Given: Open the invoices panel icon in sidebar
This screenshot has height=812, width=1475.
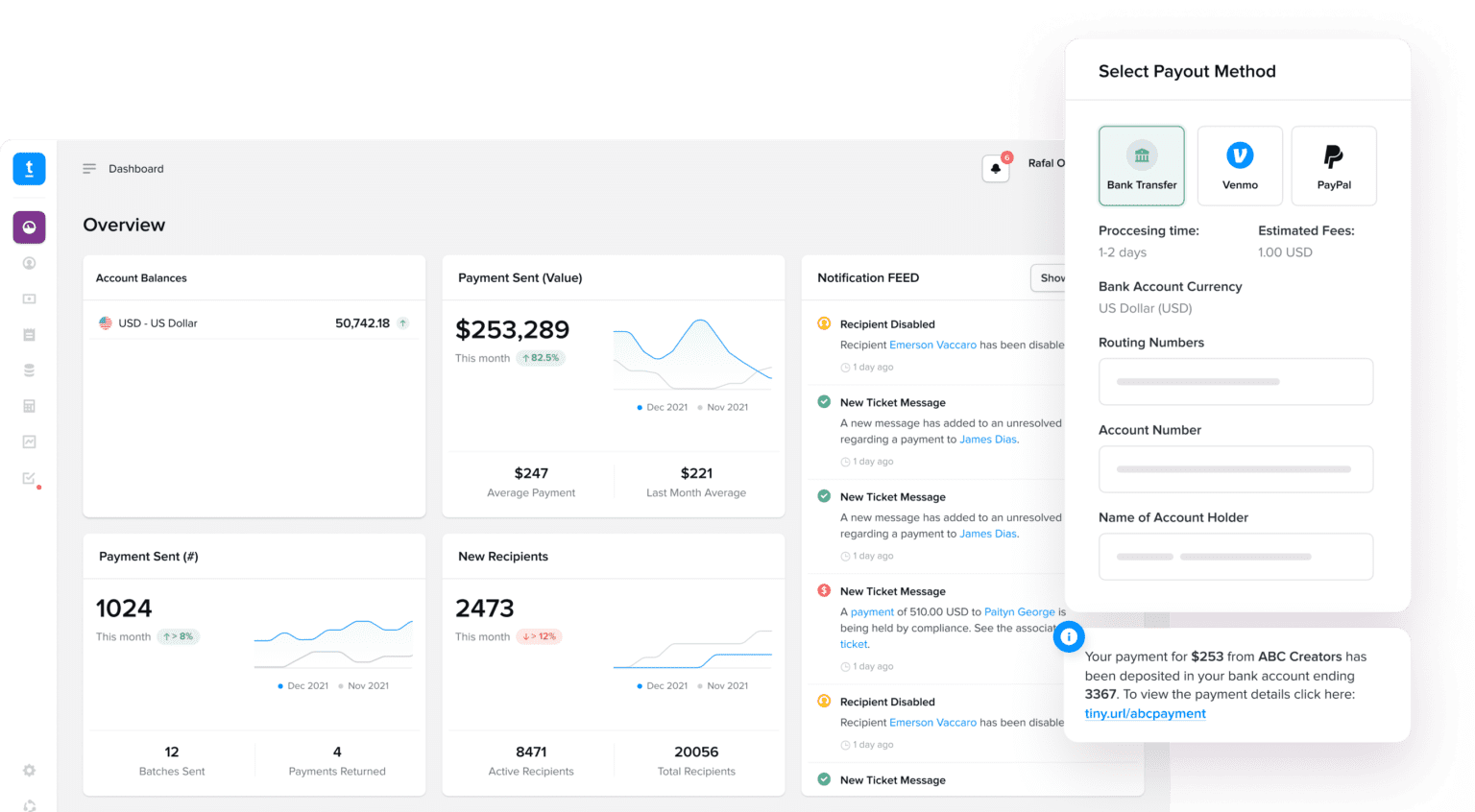Looking at the screenshot, I should click(x=29, y=334).
